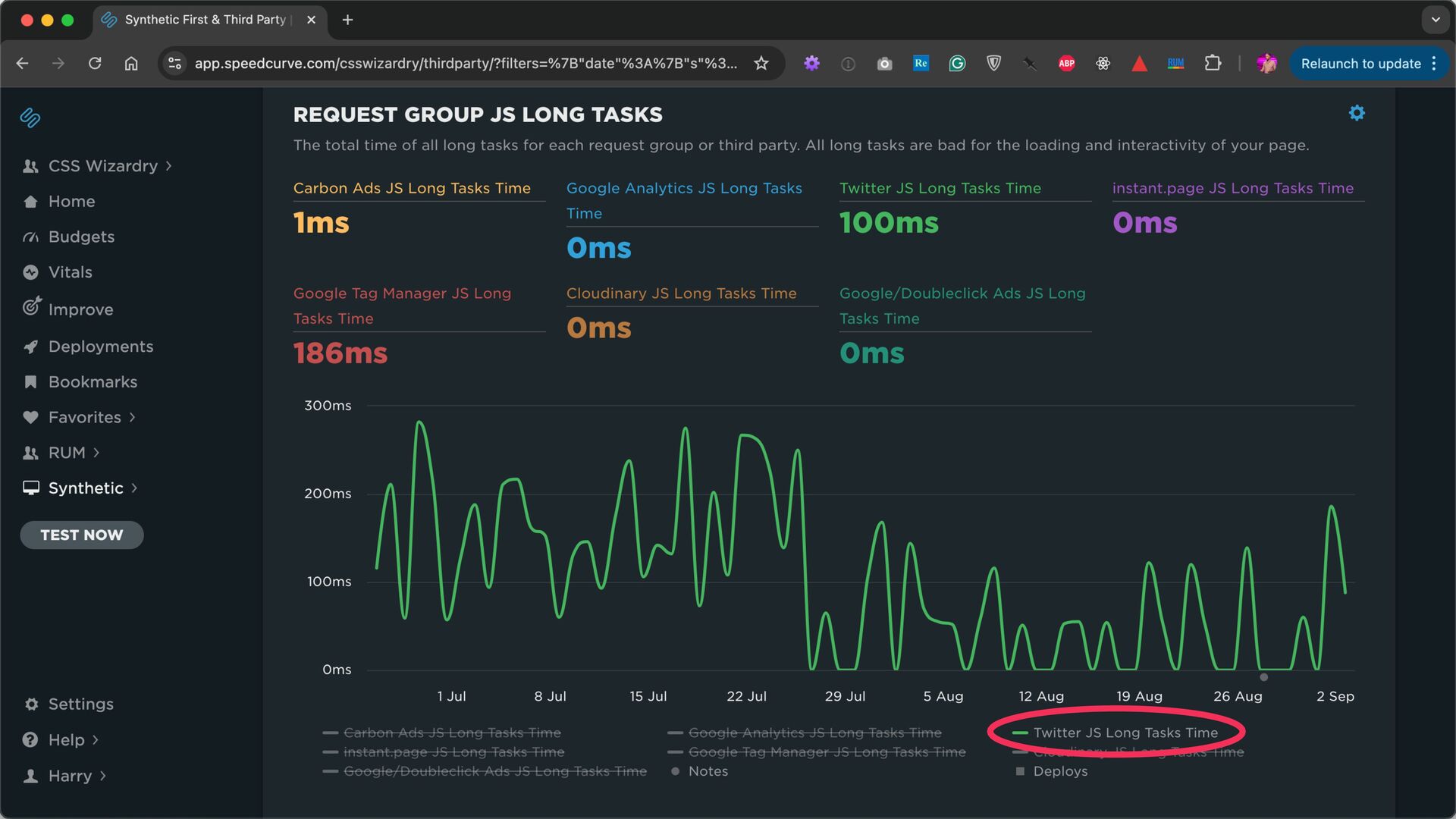The height and width of the screenshot is (819, 1456).
Task: Expand Harry account submenu chevron
Action: point(103,776)
